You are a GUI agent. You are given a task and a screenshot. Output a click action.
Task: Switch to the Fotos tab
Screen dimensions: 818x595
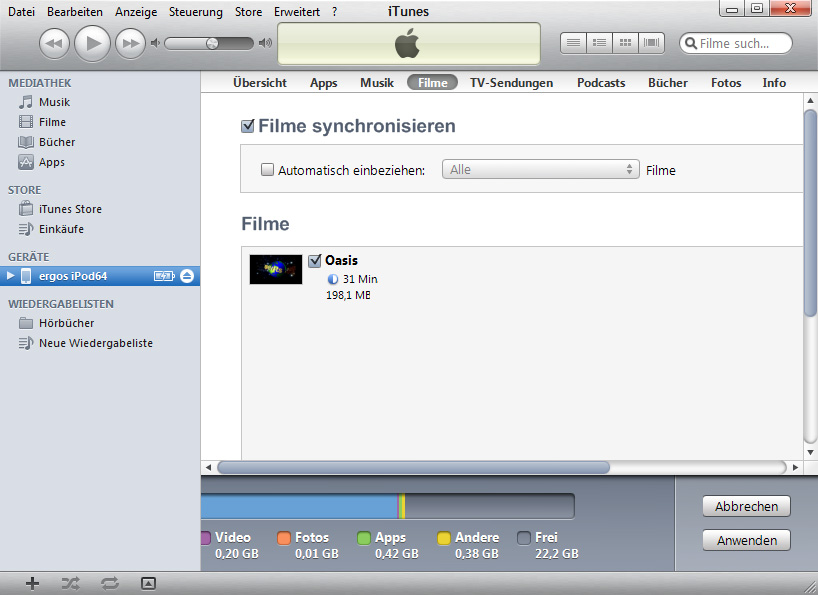pos(726,83)
